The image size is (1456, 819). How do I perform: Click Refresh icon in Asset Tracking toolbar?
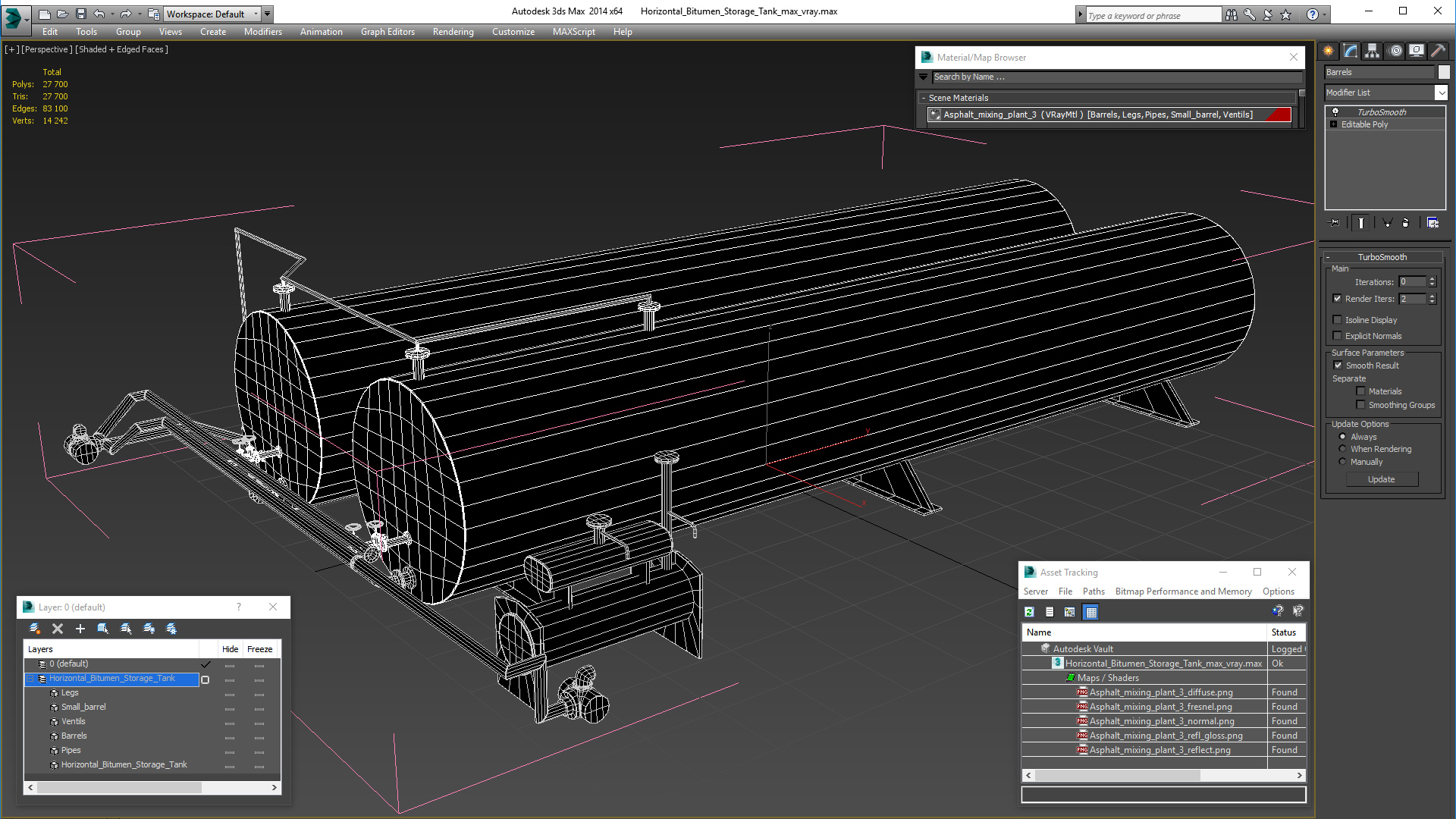coord(1029,612)
